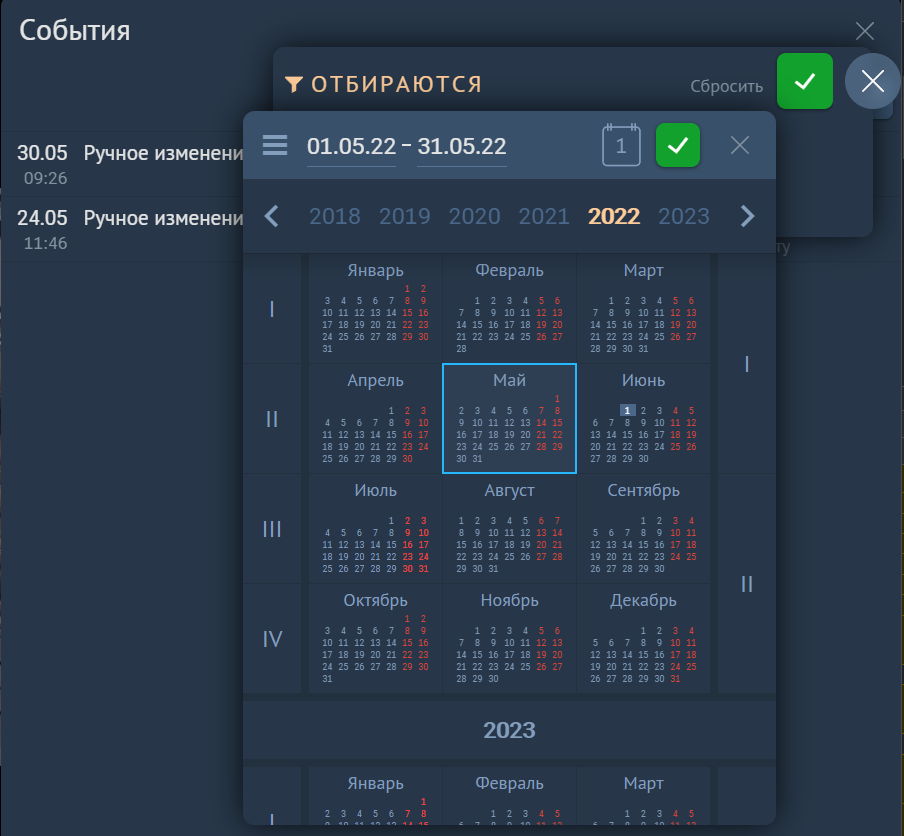Select quarter IV of 2022

point(272,639)
